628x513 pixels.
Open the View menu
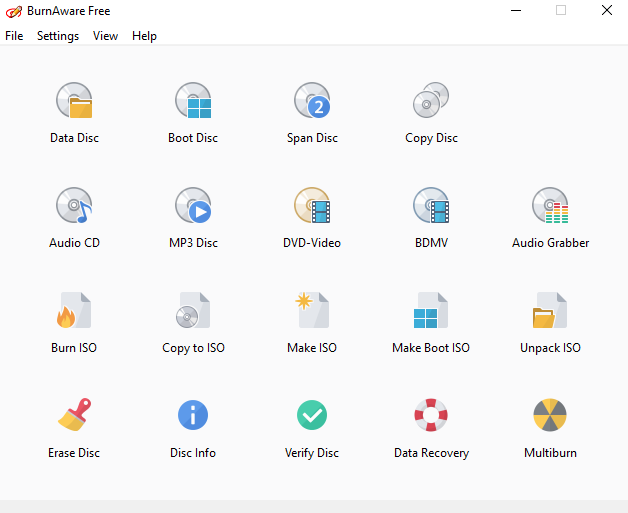(x=105, y=36)
